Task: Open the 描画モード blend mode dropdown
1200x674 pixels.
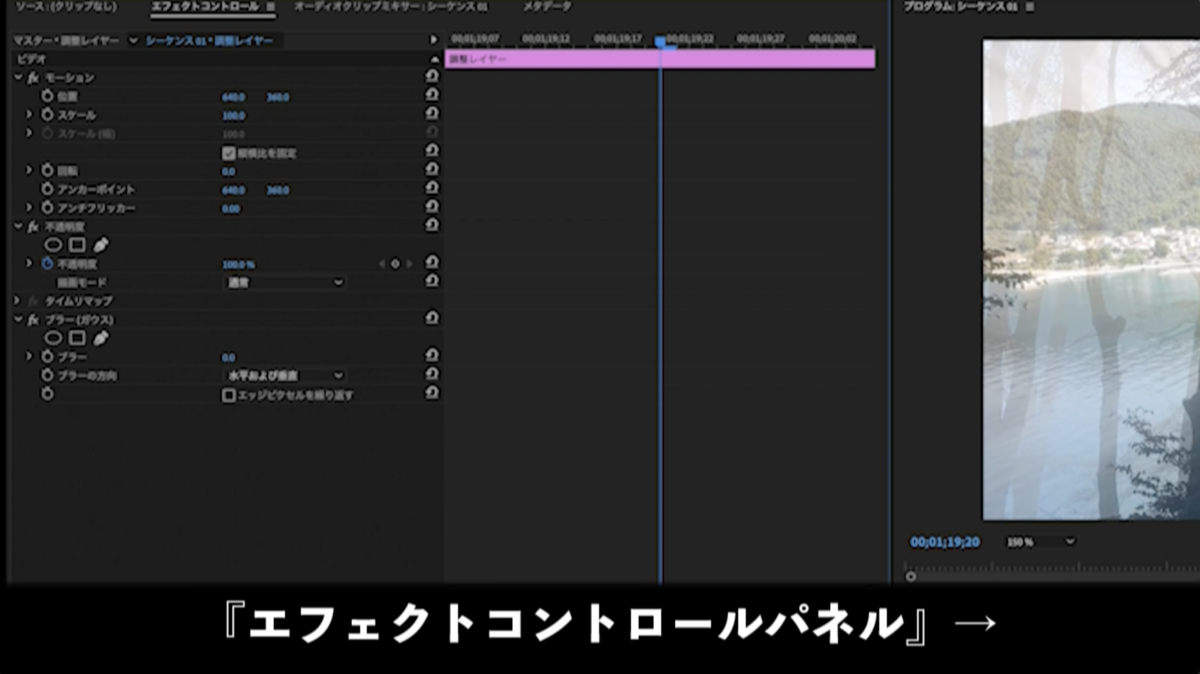Action: point(285,281)
